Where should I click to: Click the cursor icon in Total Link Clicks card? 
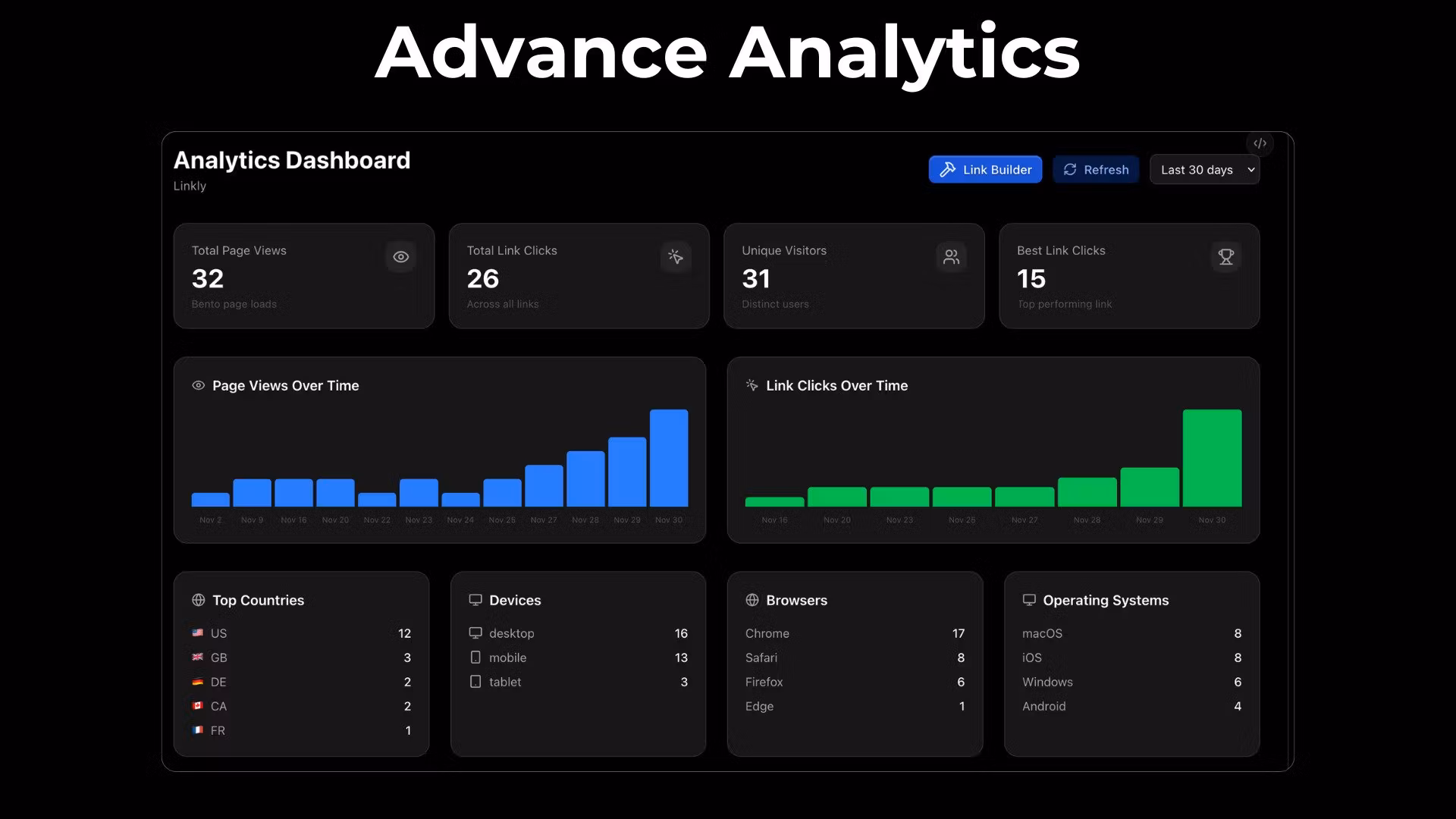(676, 257)
